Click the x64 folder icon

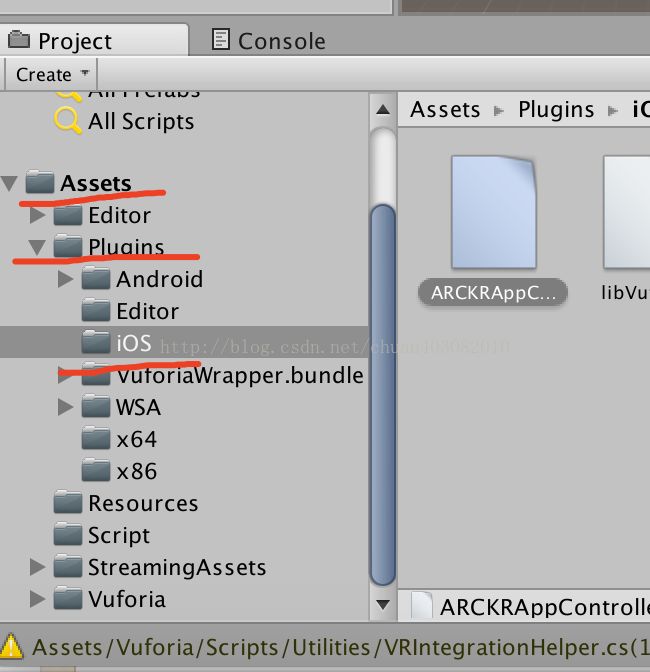96,438
